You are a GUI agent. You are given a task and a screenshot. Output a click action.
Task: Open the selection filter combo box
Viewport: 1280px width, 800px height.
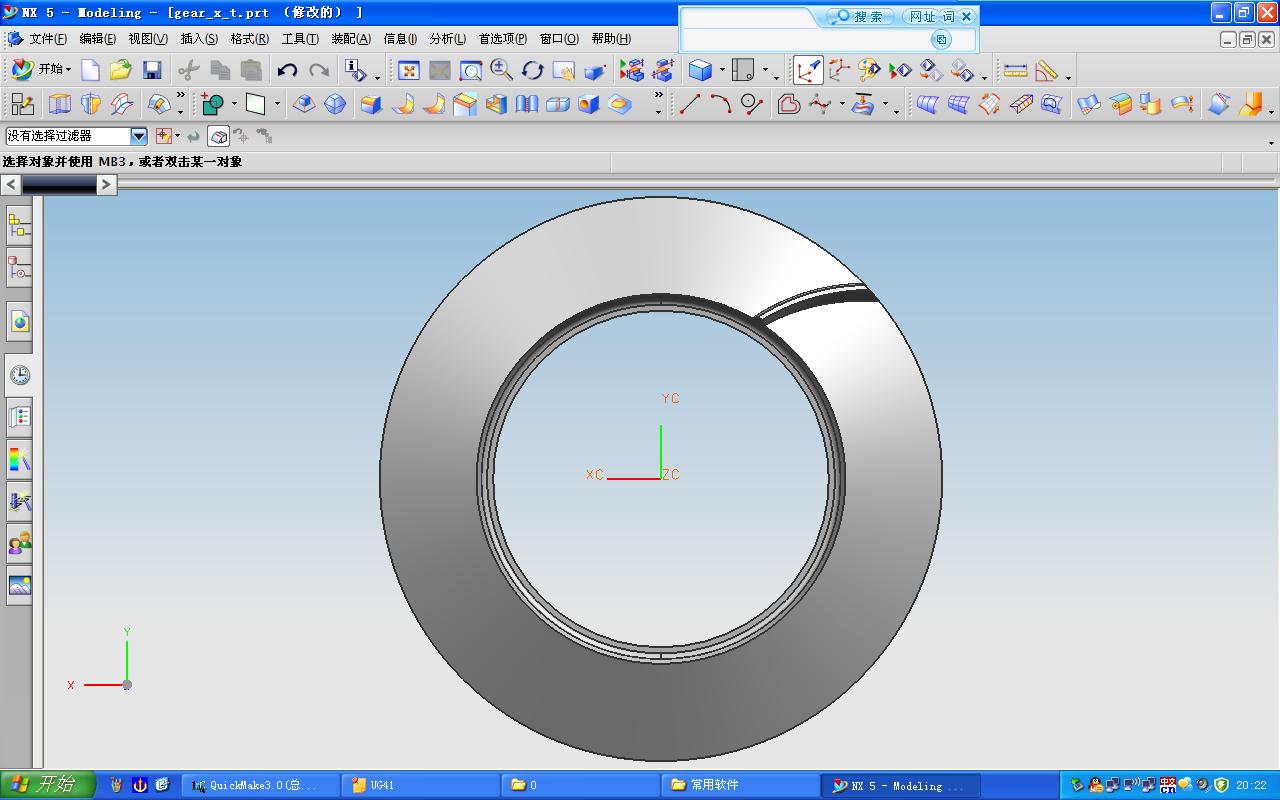tap(76, 136)
